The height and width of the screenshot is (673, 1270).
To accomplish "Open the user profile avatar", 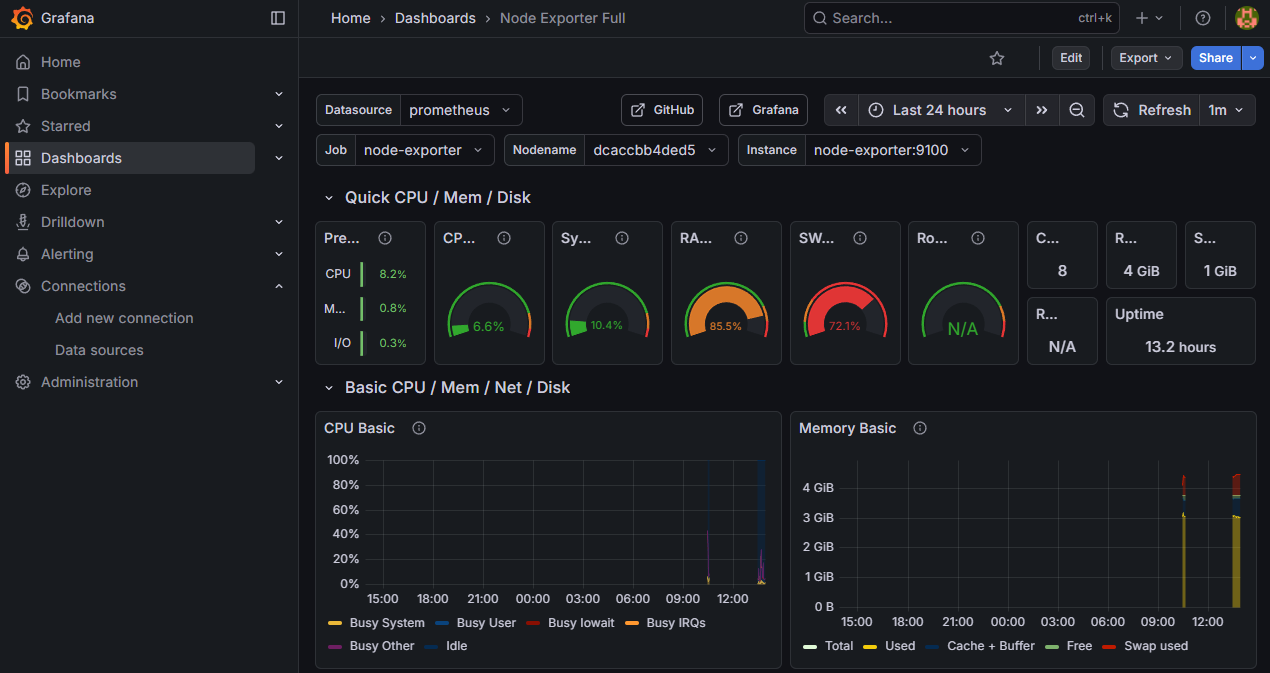I will (x=1246, y=18).
